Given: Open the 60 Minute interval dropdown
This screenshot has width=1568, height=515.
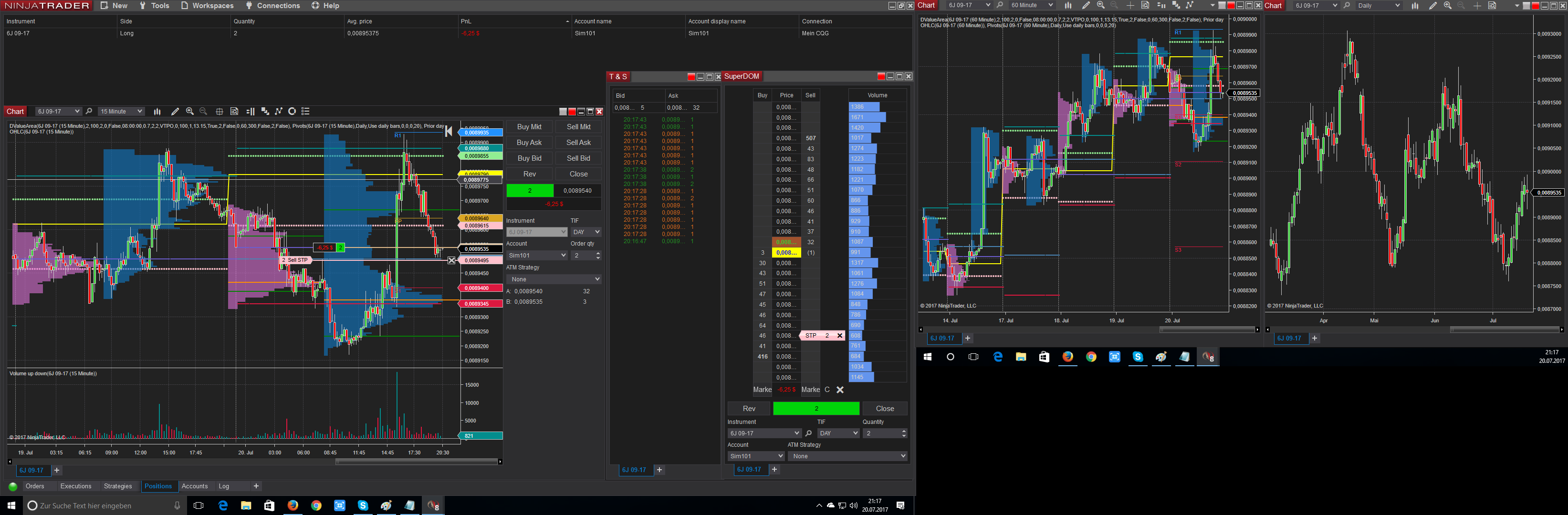Looking at the screenshot, I should click(x=1031, y=5).
